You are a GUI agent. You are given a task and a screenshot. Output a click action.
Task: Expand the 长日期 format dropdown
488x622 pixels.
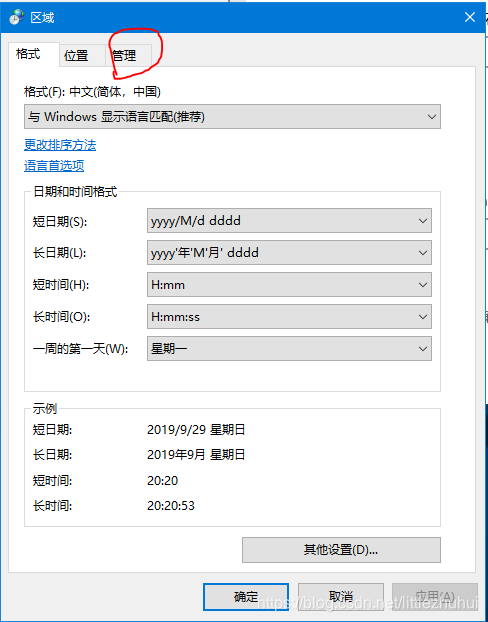click(289, 253)
